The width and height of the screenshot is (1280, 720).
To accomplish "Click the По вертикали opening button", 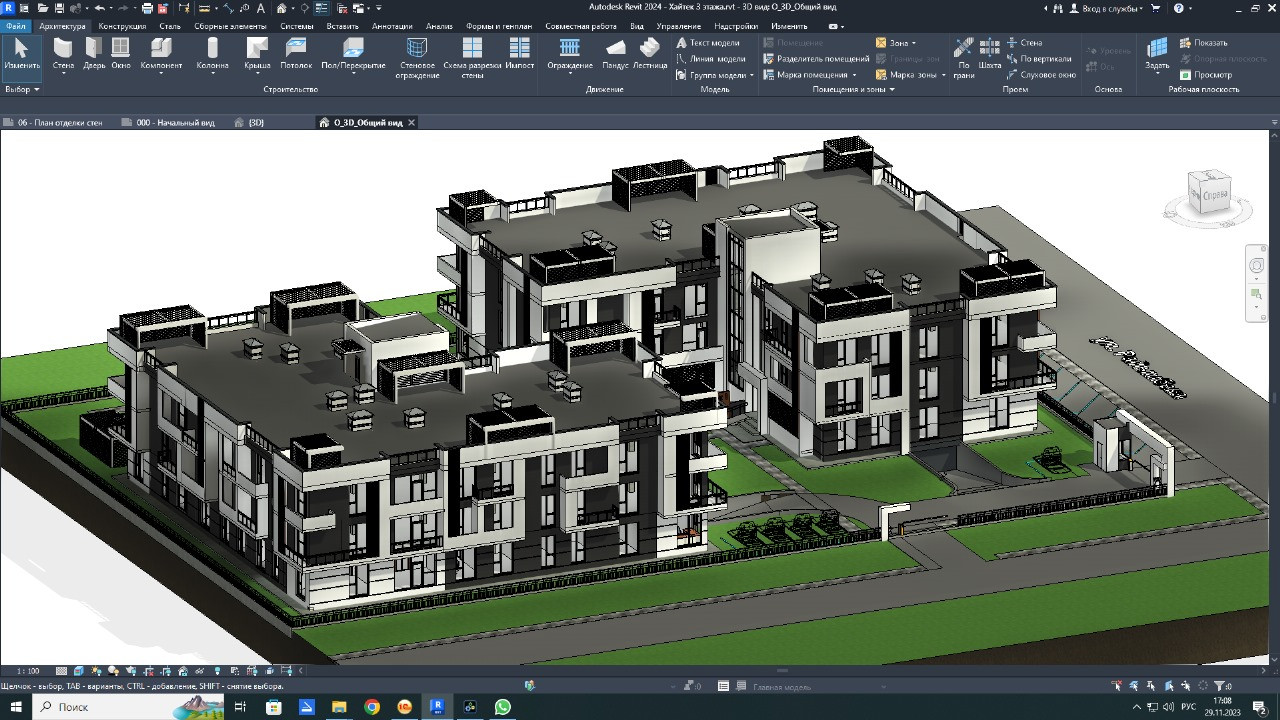I will [1038, 59].
